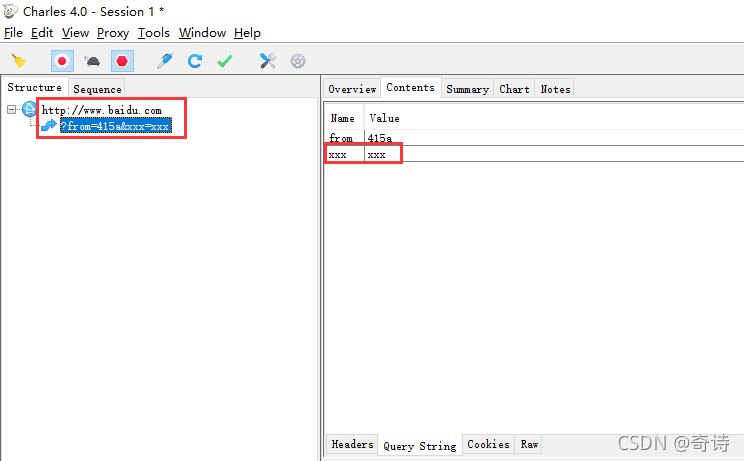
Task: Click the Name column header
Action: pyautogui.click(x=343, y=118)
